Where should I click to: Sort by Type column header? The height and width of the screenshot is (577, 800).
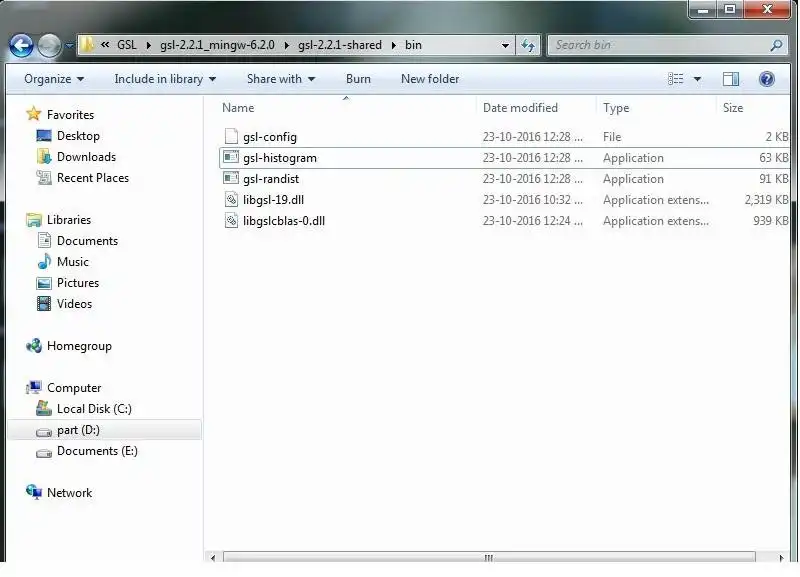click(616, 108)
